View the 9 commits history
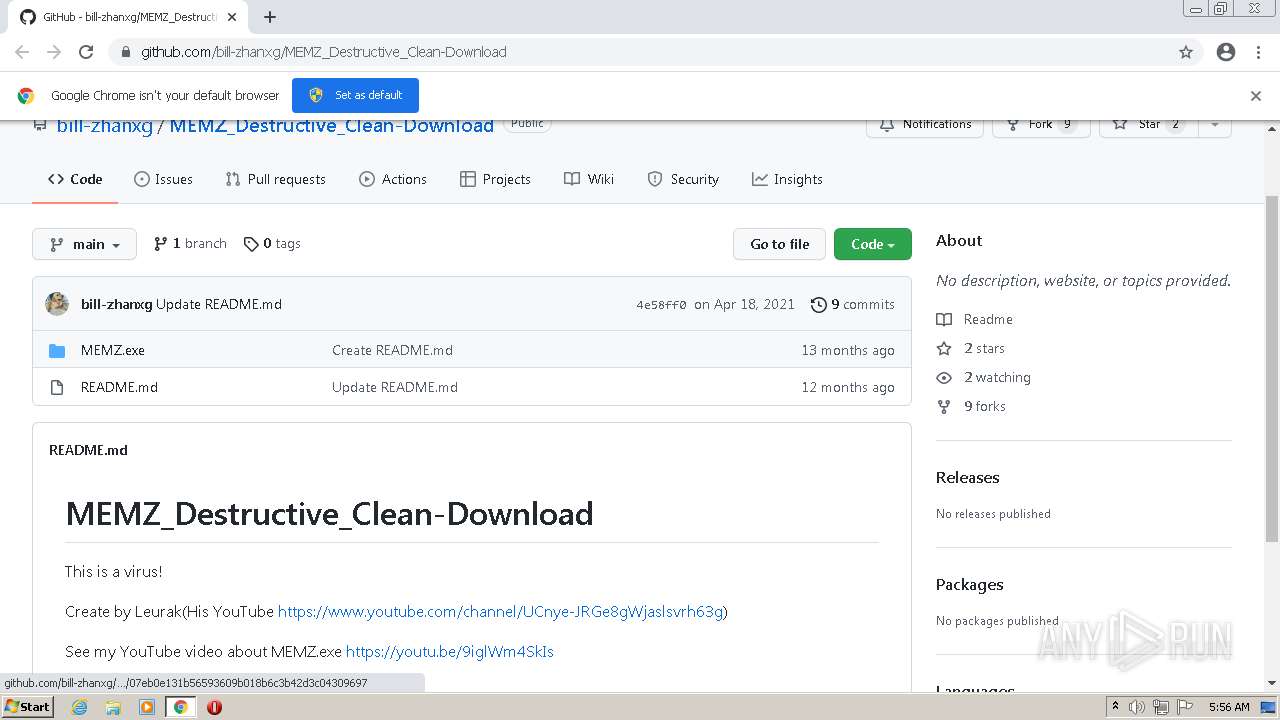1280x720 pixels. click(x=853, y=304)
